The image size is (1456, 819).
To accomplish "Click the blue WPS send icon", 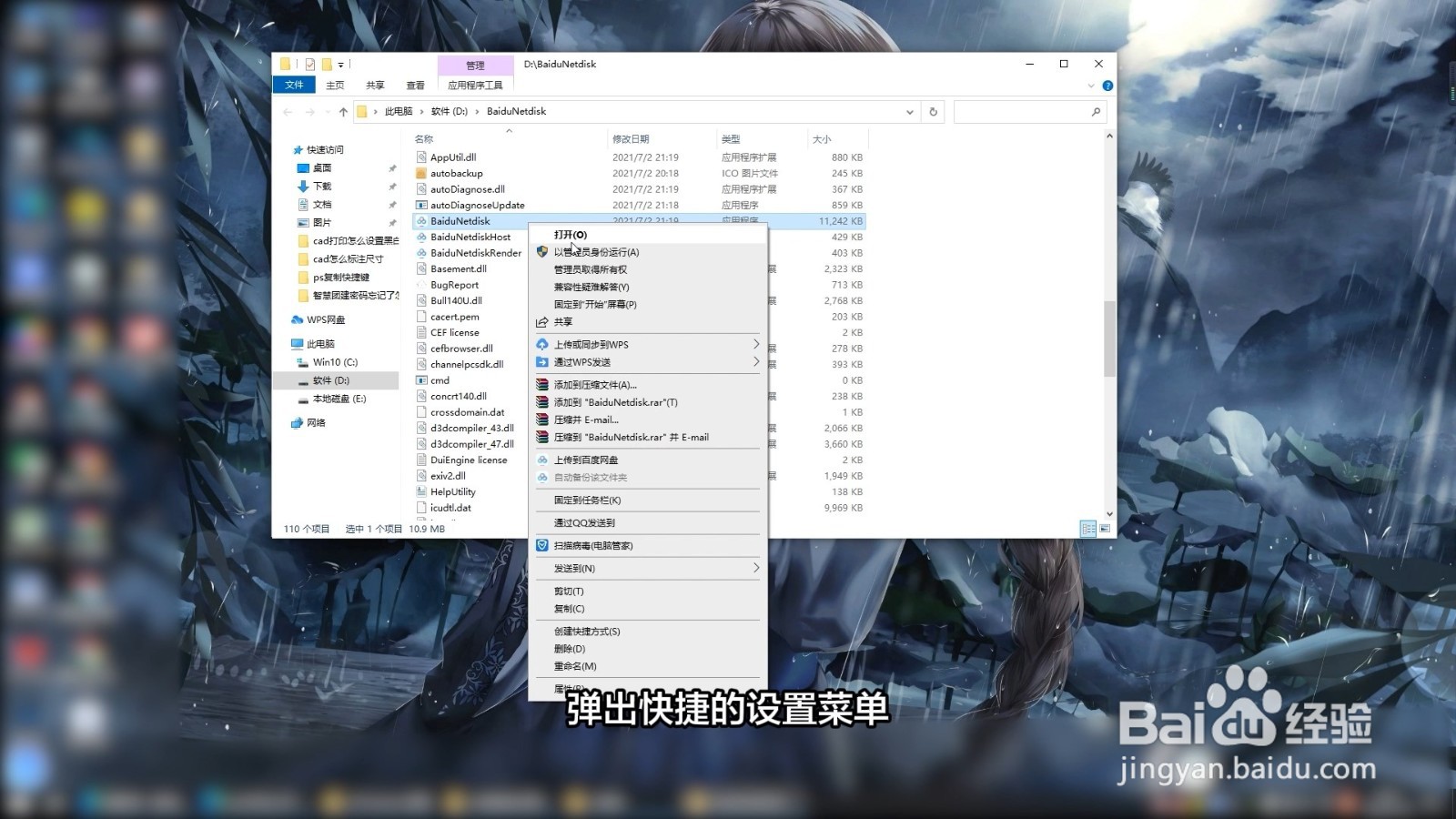I will pos(542,362).
